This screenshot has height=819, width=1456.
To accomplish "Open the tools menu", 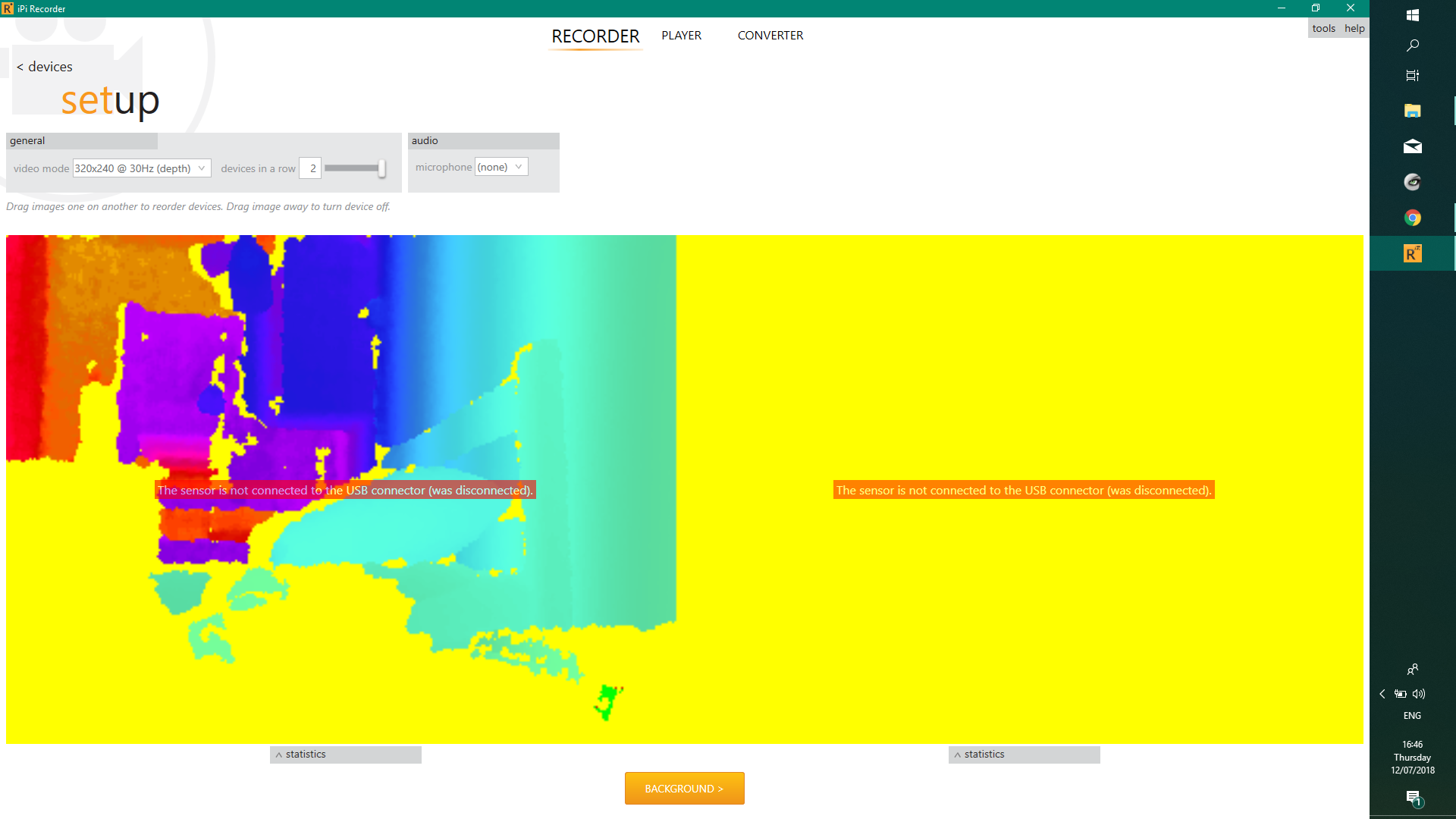I will 1324,29.
